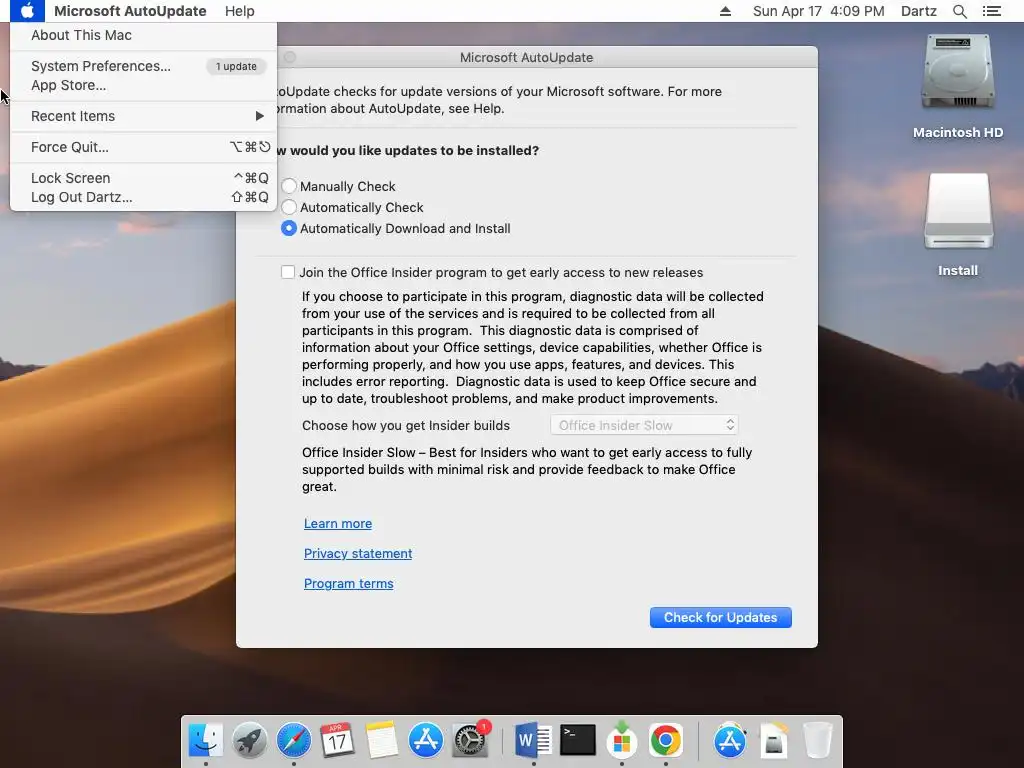Open Microsoft Word from the Dock
Image resolution: width=1024 pixels, height=768 pixels.
(x=533, y=741)
